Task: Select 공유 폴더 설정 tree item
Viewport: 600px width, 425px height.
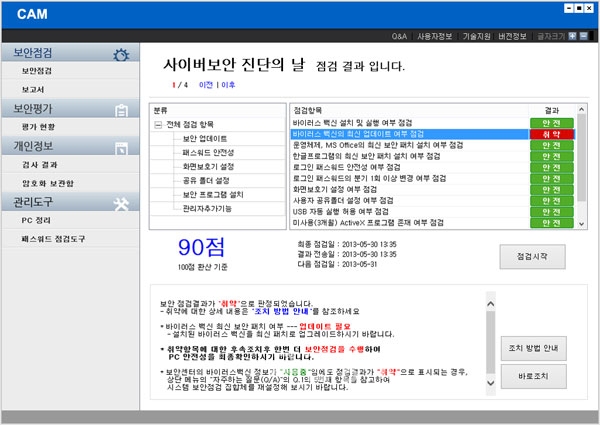Action: pyautogui.click(x=206, y=180)
